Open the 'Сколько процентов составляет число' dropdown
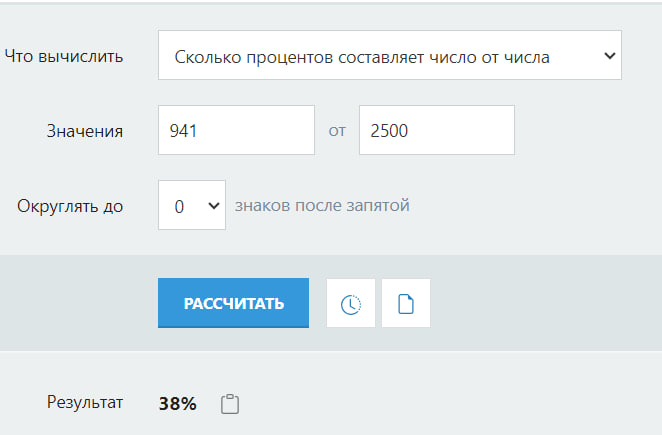 click(x=389, y=56)
